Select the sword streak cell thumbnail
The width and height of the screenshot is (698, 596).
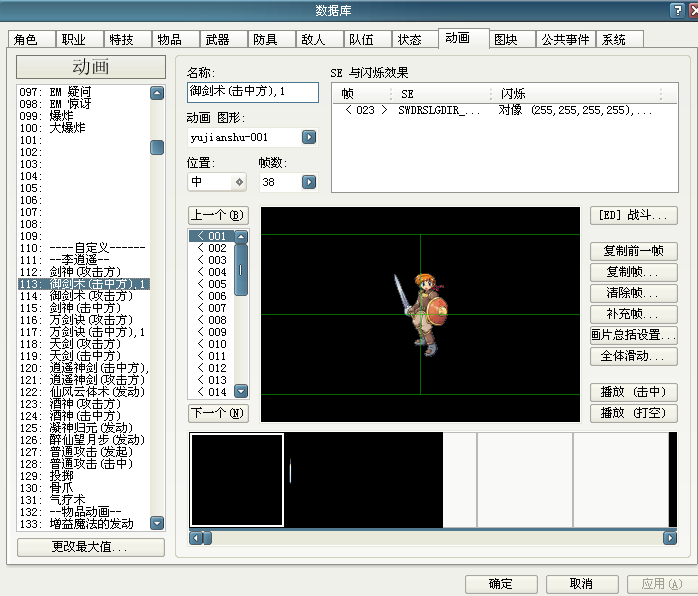[332, 480]
